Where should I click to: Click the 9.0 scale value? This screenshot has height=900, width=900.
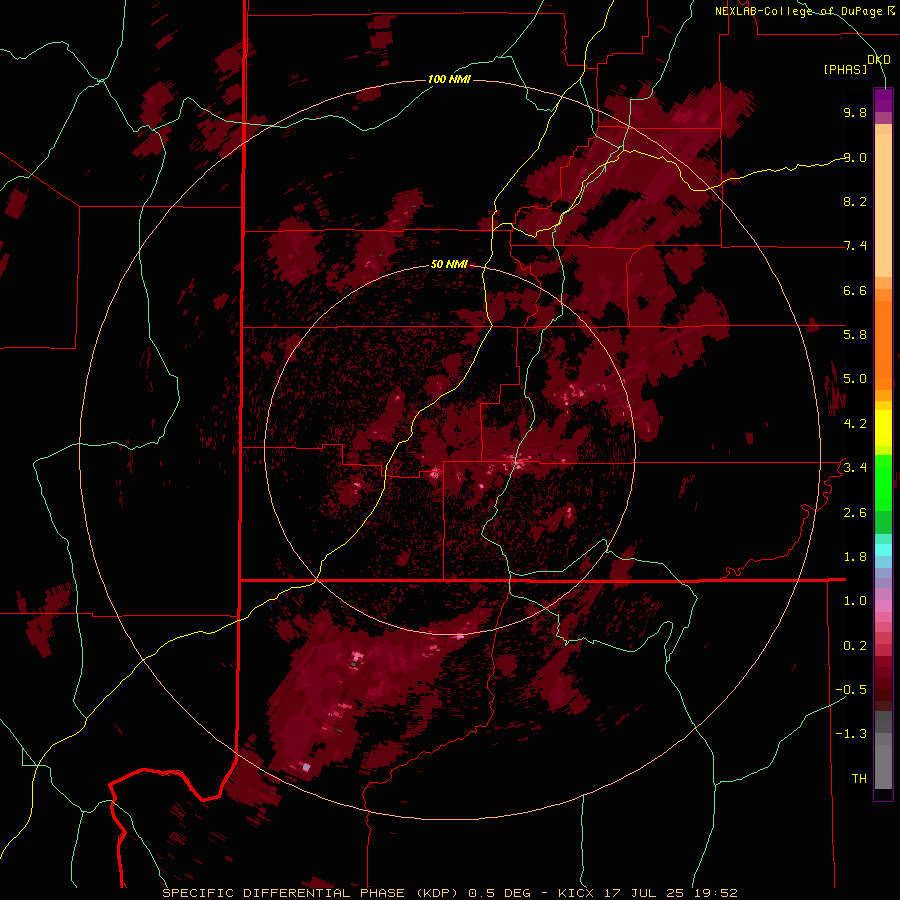[x=855, y=157]
